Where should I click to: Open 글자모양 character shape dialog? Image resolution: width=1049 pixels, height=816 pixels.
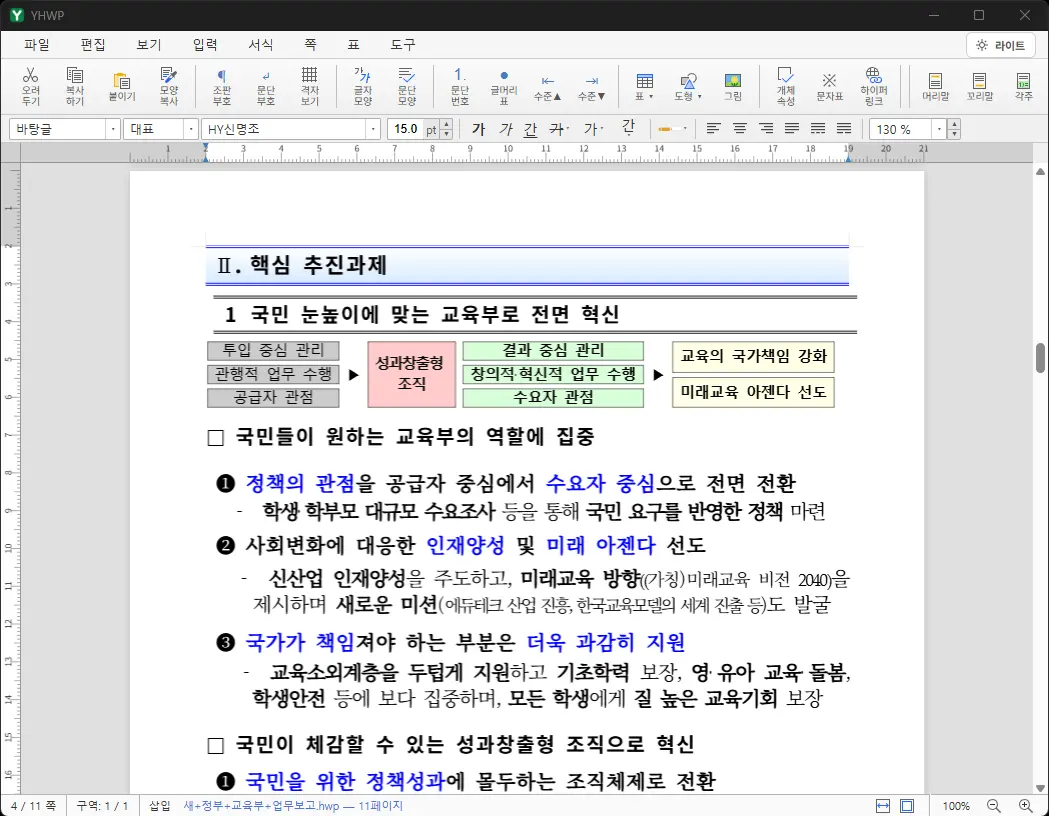tap(363, 86)
